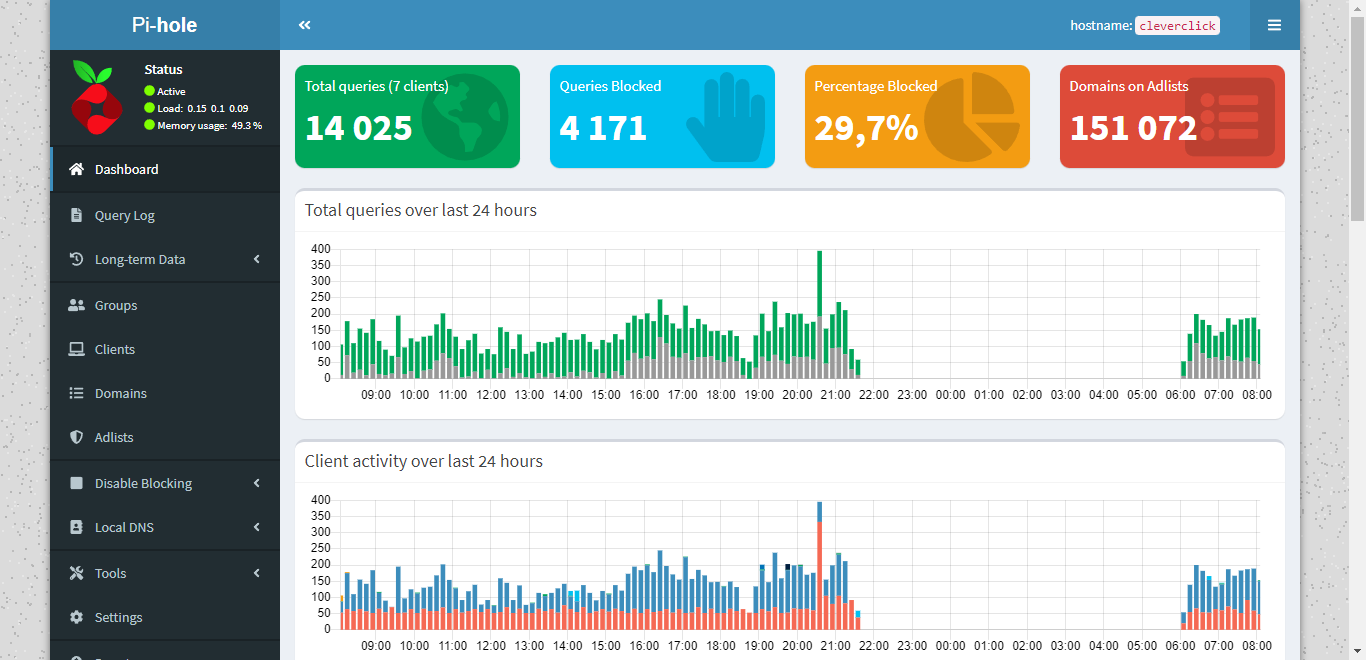Open the Query Log menu item
This screenshot has height=660, width=1366.
tap(125, 215)
